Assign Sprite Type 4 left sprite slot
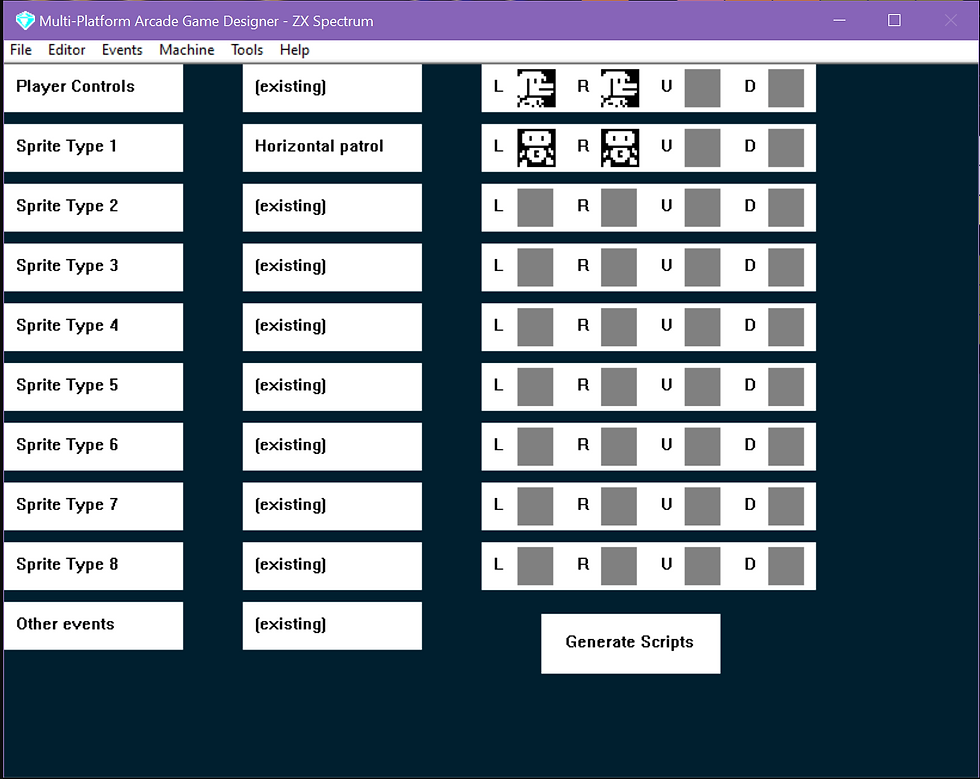The image size is (980, 779). pyautogui.click(x=535, y=327)
